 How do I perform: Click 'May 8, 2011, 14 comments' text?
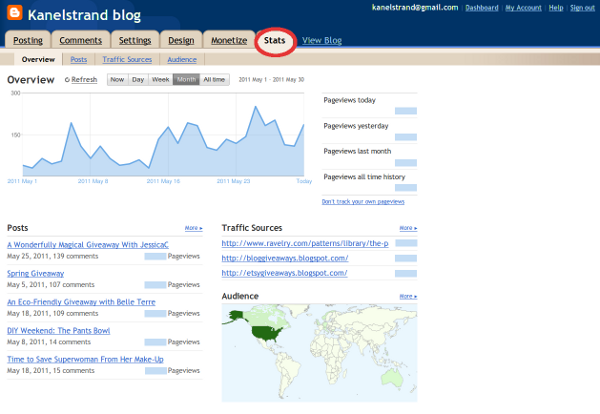point(49,342)
